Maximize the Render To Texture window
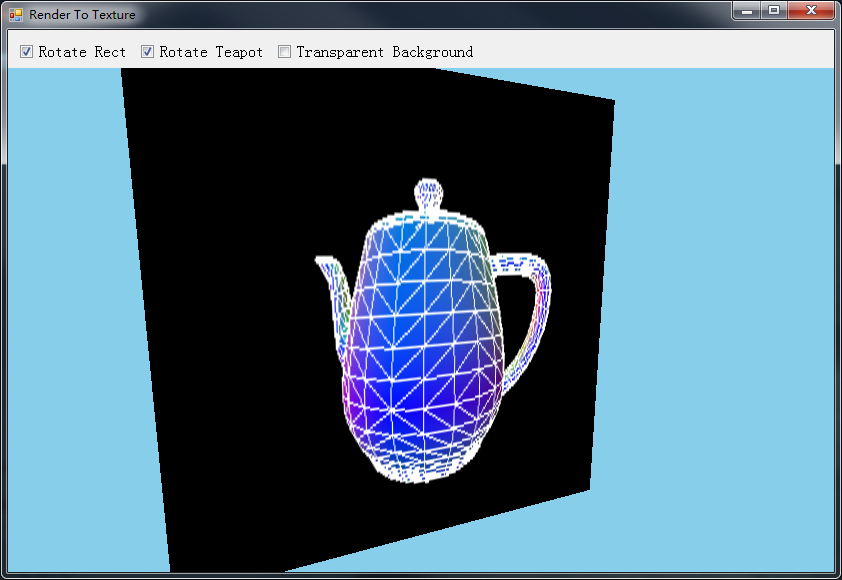The image size is (842, 580). pyautogui.click(x=774, y=10)
